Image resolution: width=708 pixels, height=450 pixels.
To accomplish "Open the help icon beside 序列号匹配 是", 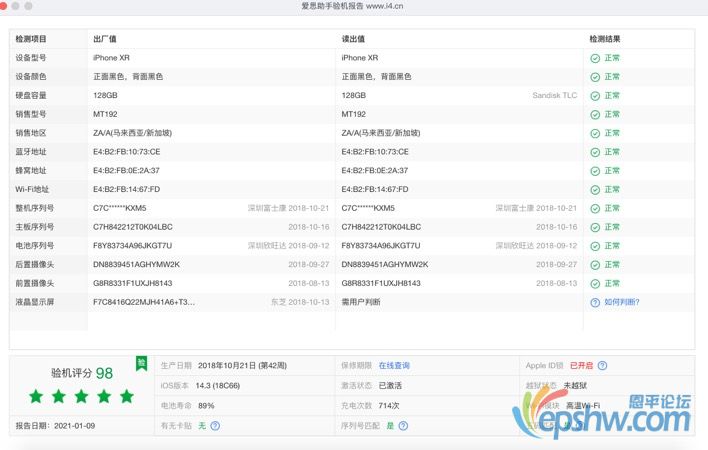I will [x=403, y=426].
